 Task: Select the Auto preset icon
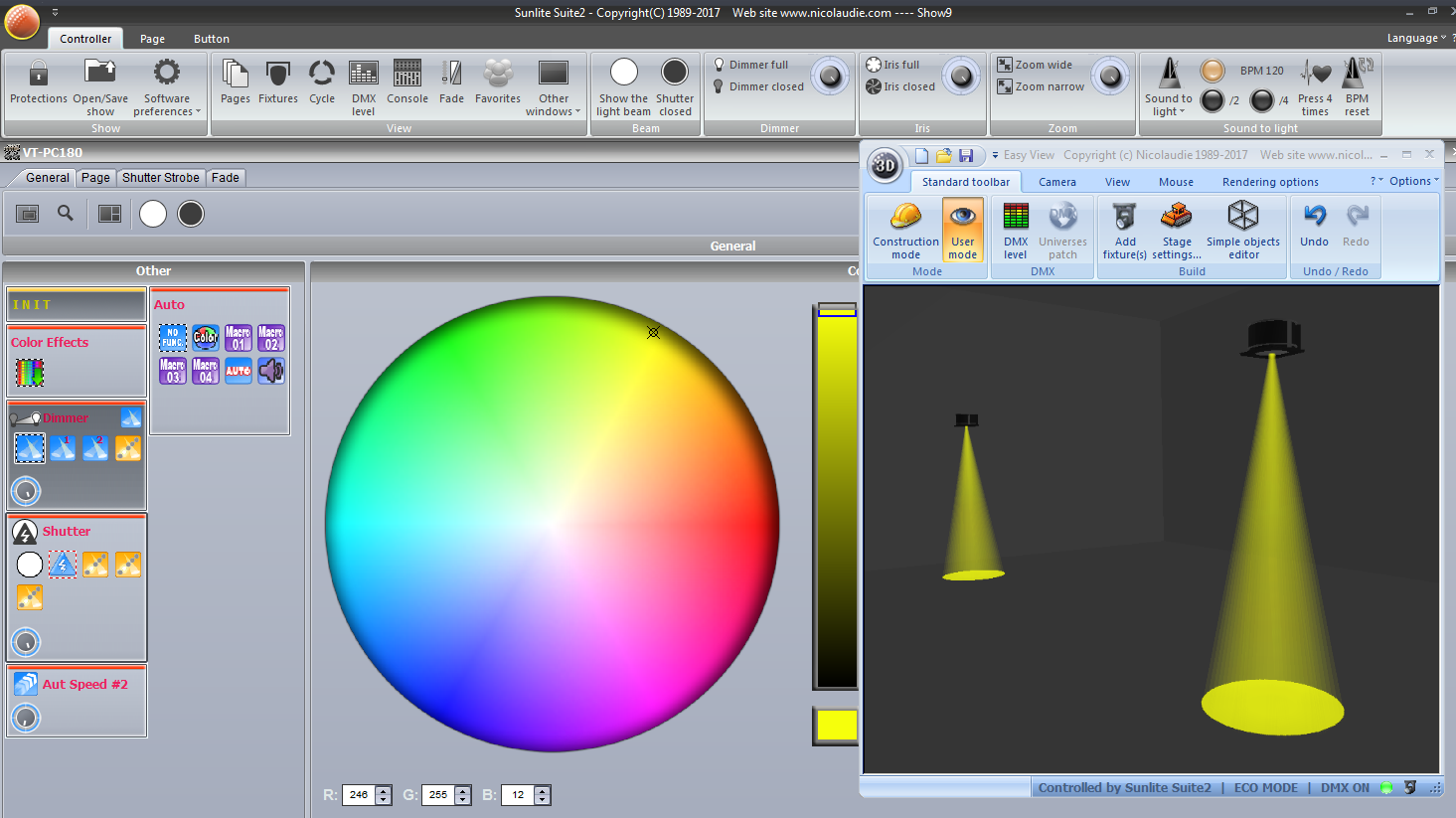coord(239,371)
